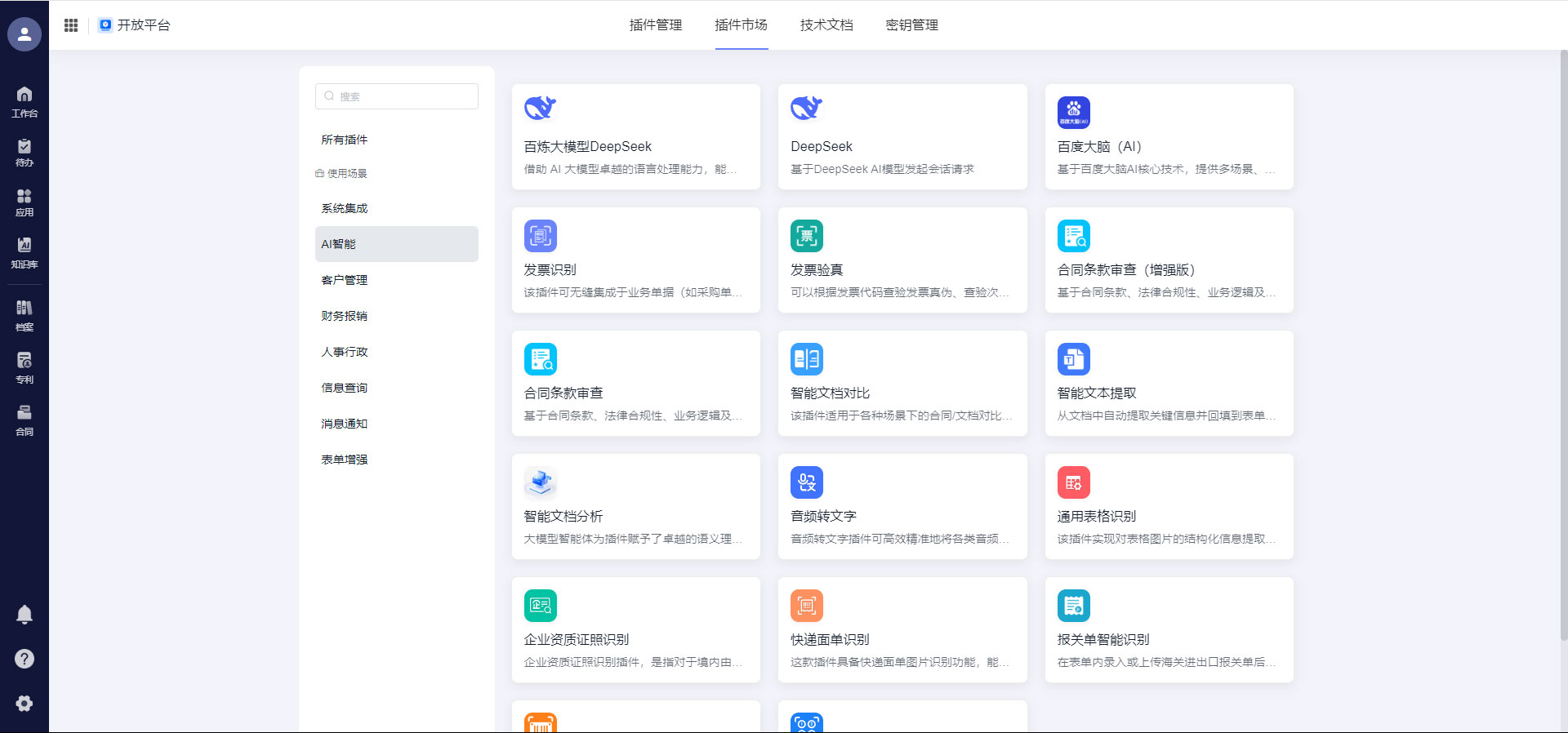The width and height of the screenshot is (1568, 733).
Task: Open the 专利 patent sidebar icon
Action: click(x=24, y=367)
